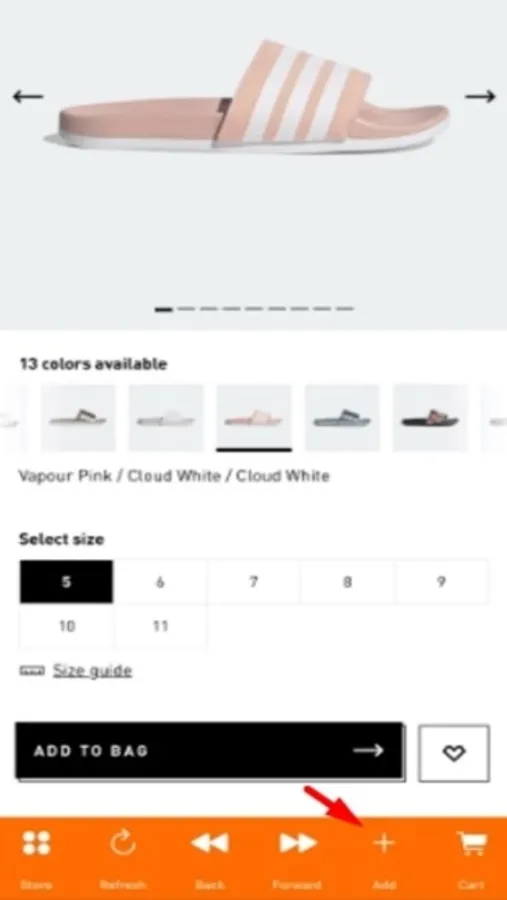Select size 5
This screenshot has width=507, height=900.
coord(66,582)
